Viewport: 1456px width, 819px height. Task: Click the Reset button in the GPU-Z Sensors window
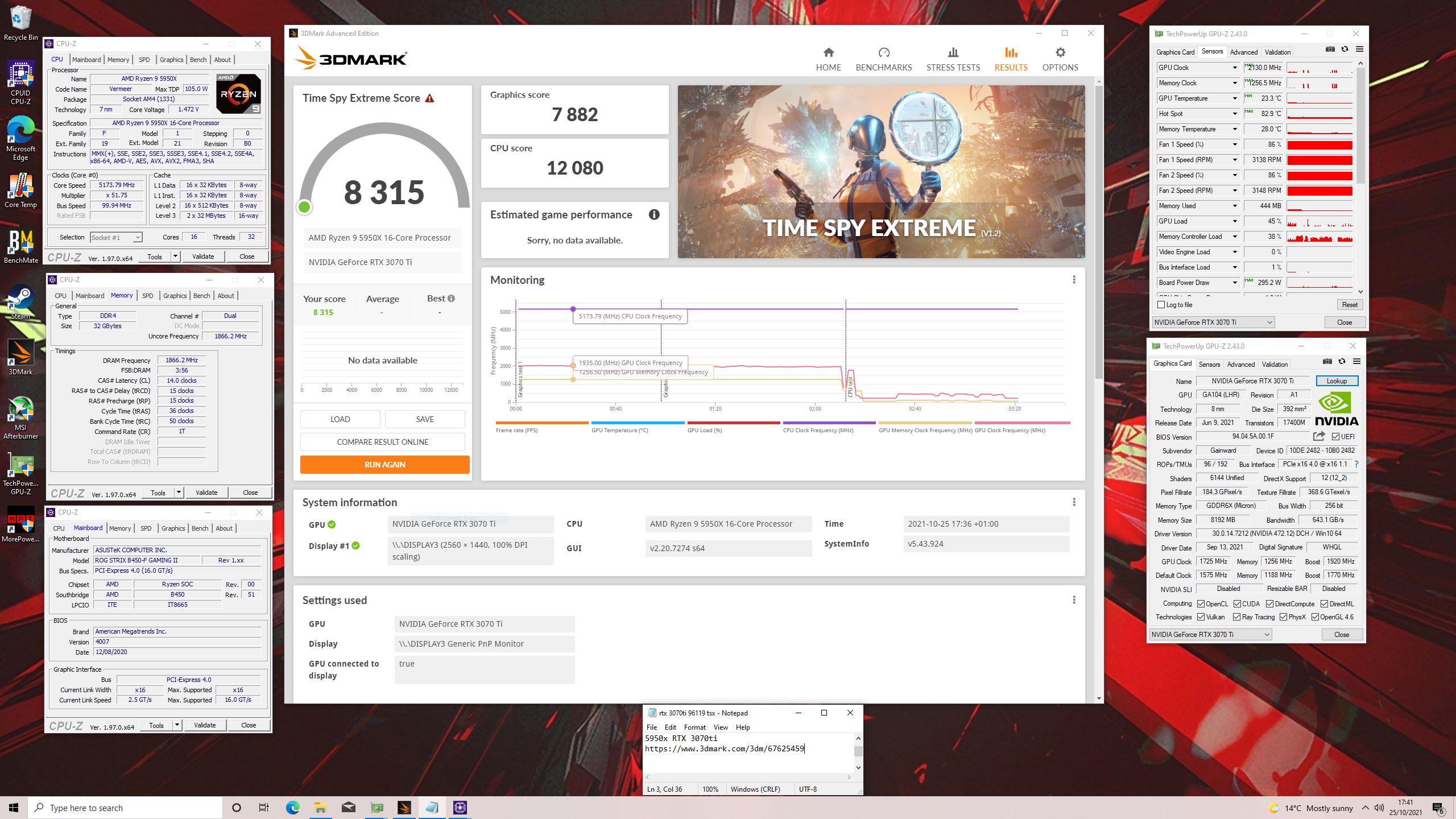pos(1350,305)
